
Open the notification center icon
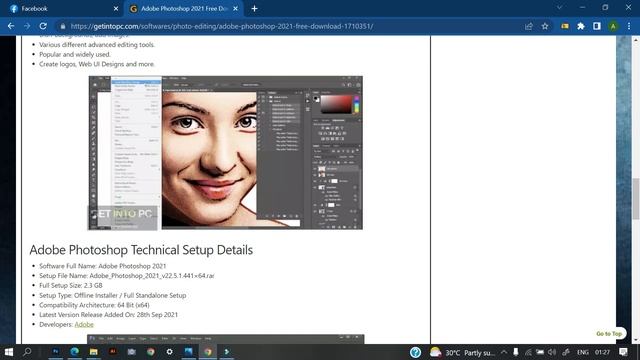[x=623, y=352]
